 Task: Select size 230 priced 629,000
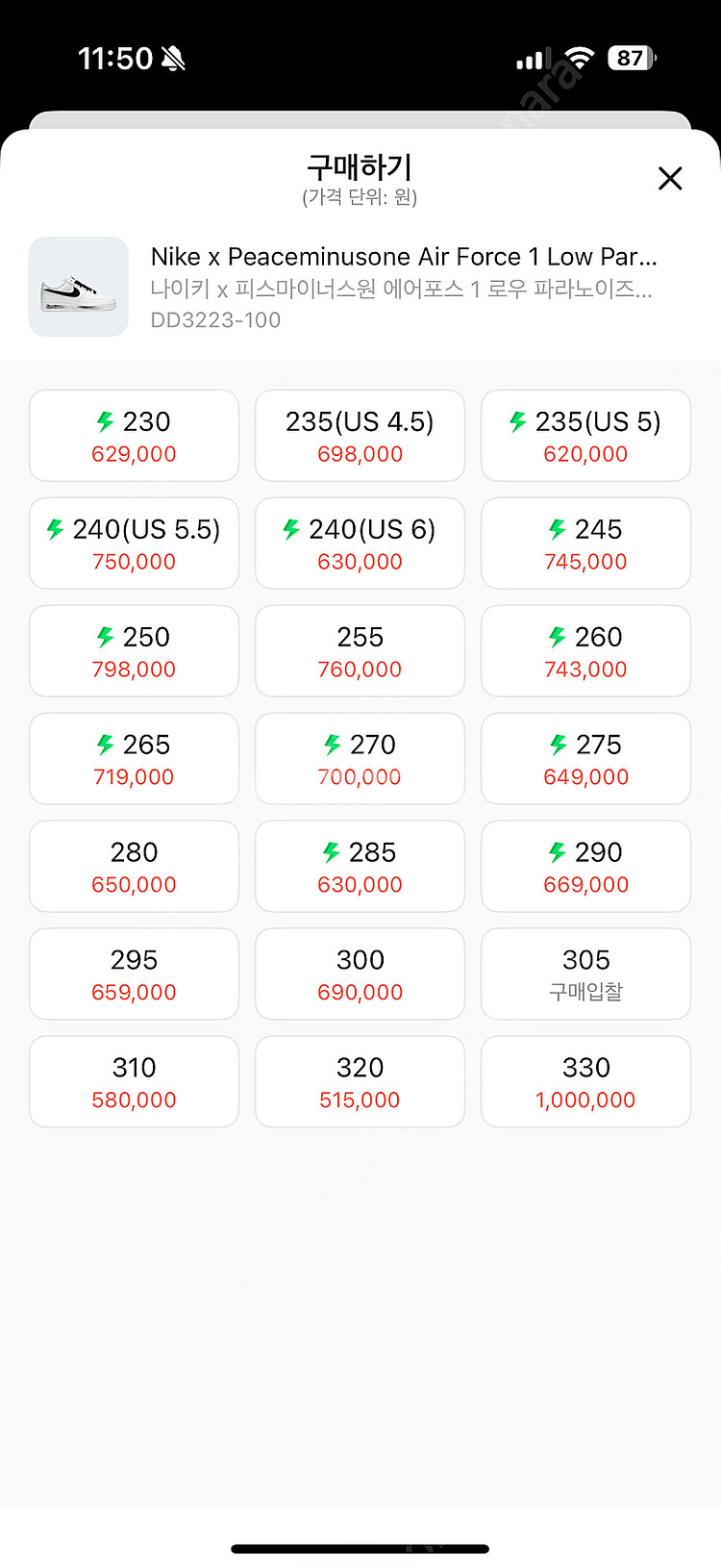coord(134,436)
